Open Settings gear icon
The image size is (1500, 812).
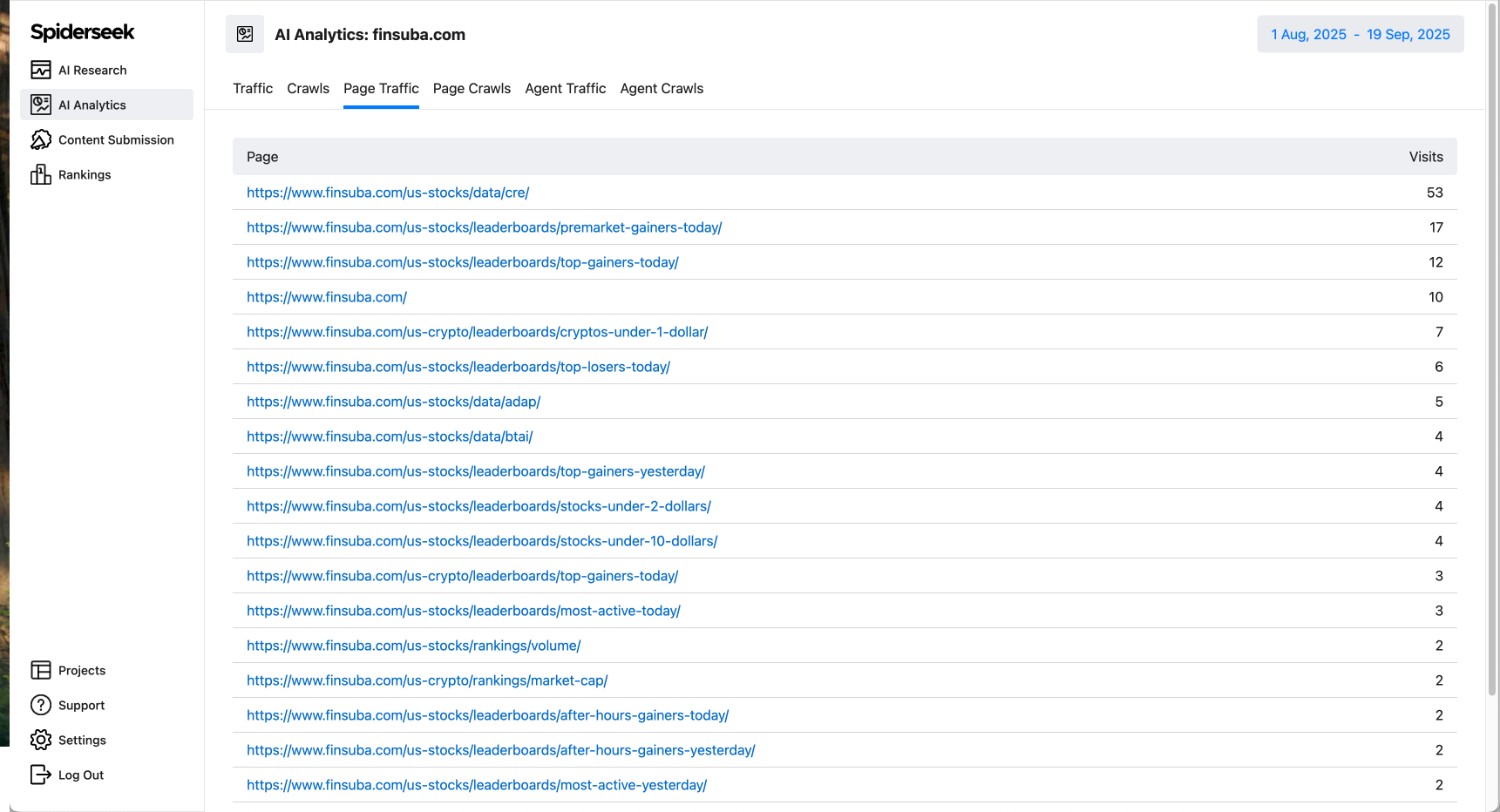[41, 740]
